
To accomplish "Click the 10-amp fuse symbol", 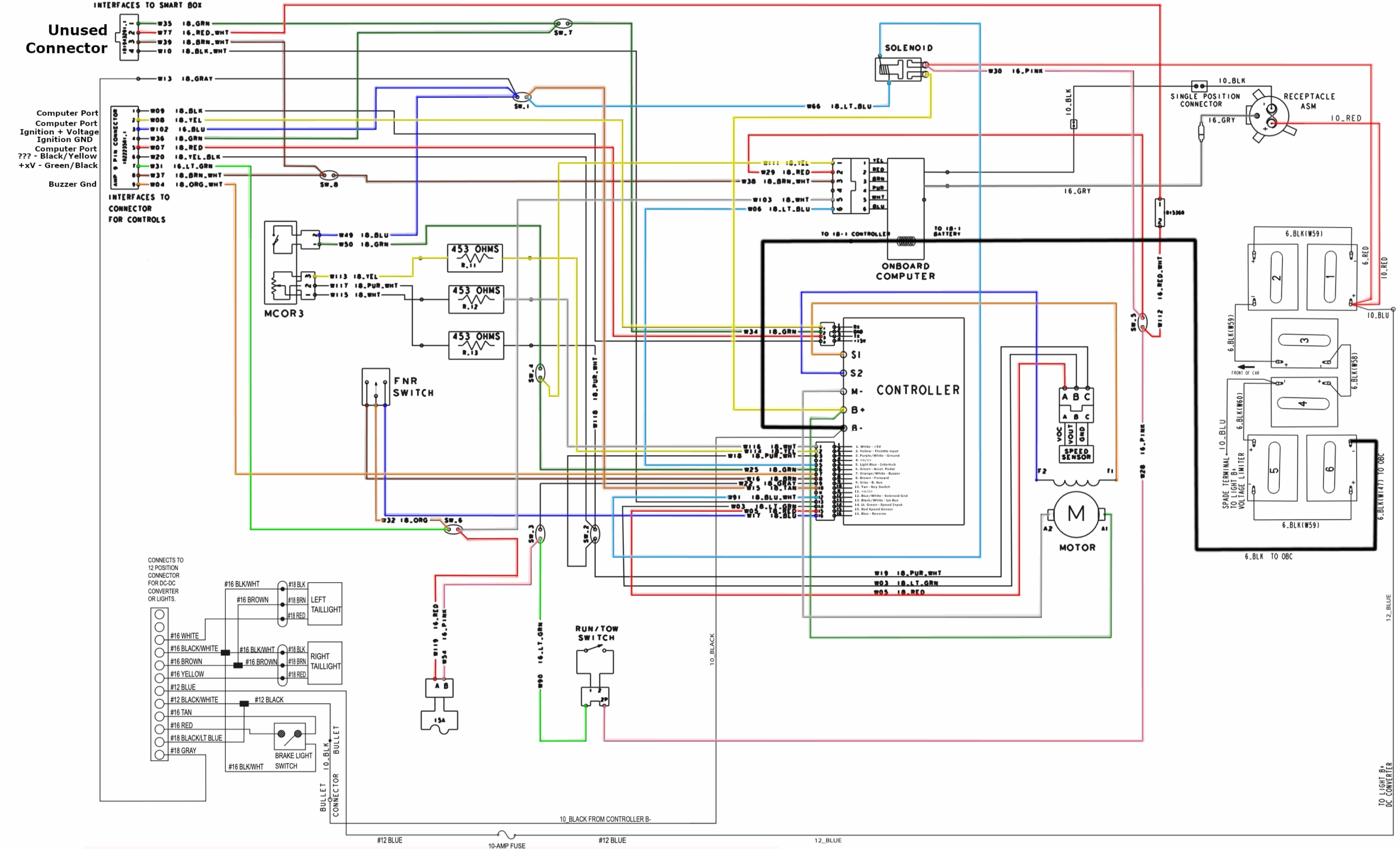I will [x=506, y=835].
